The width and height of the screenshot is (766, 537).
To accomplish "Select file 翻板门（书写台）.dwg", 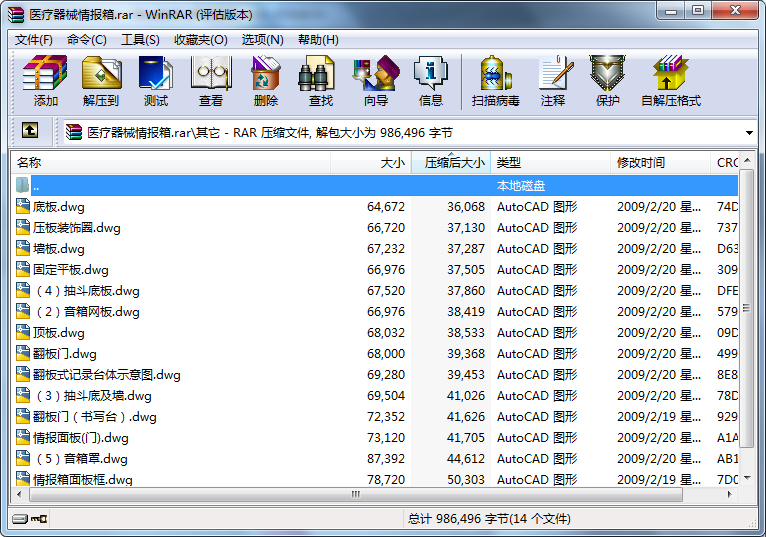I will (94, 417).
